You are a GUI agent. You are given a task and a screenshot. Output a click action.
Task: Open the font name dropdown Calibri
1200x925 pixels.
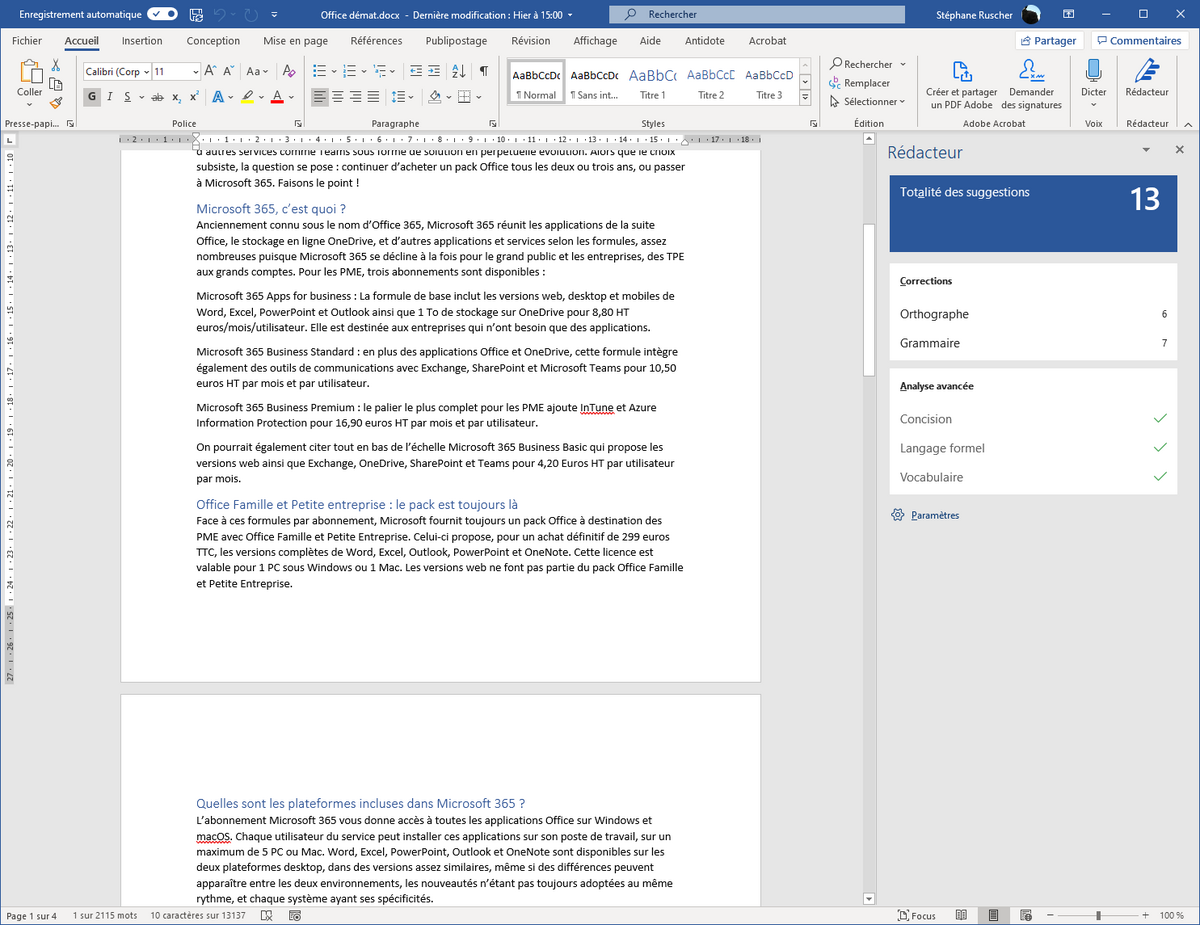[x=146, y=72]
